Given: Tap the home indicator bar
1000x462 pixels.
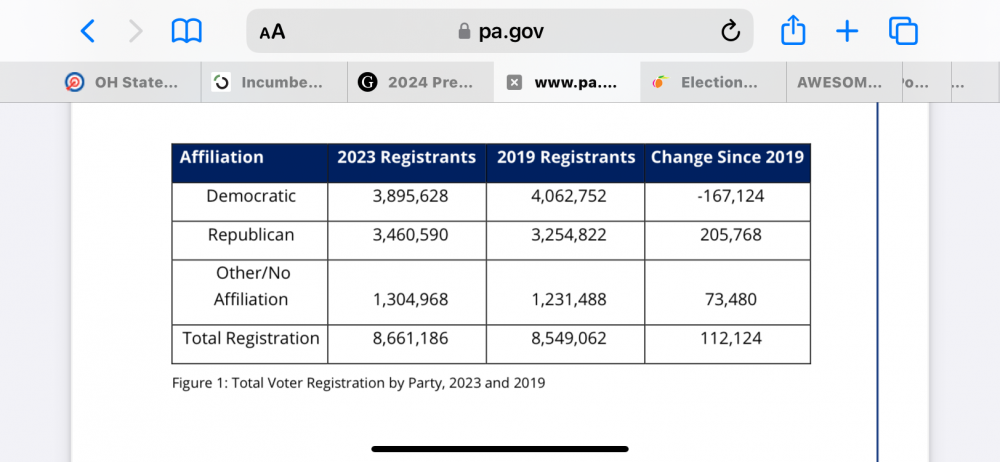Looking at the screenshot, I should (x=500, y=449).
